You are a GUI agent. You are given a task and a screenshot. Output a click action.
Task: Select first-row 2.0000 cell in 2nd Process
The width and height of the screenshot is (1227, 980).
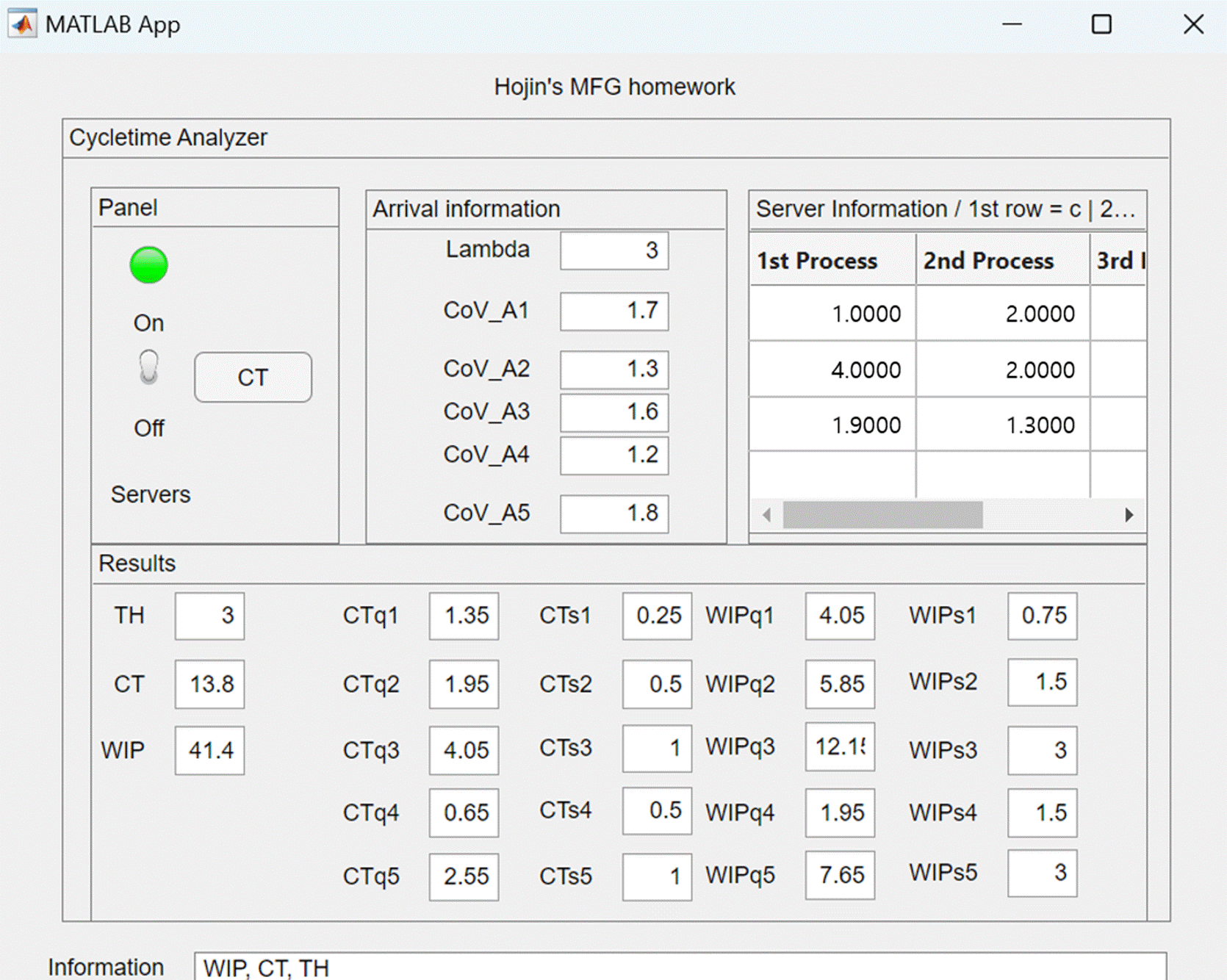coord(1003,314)
